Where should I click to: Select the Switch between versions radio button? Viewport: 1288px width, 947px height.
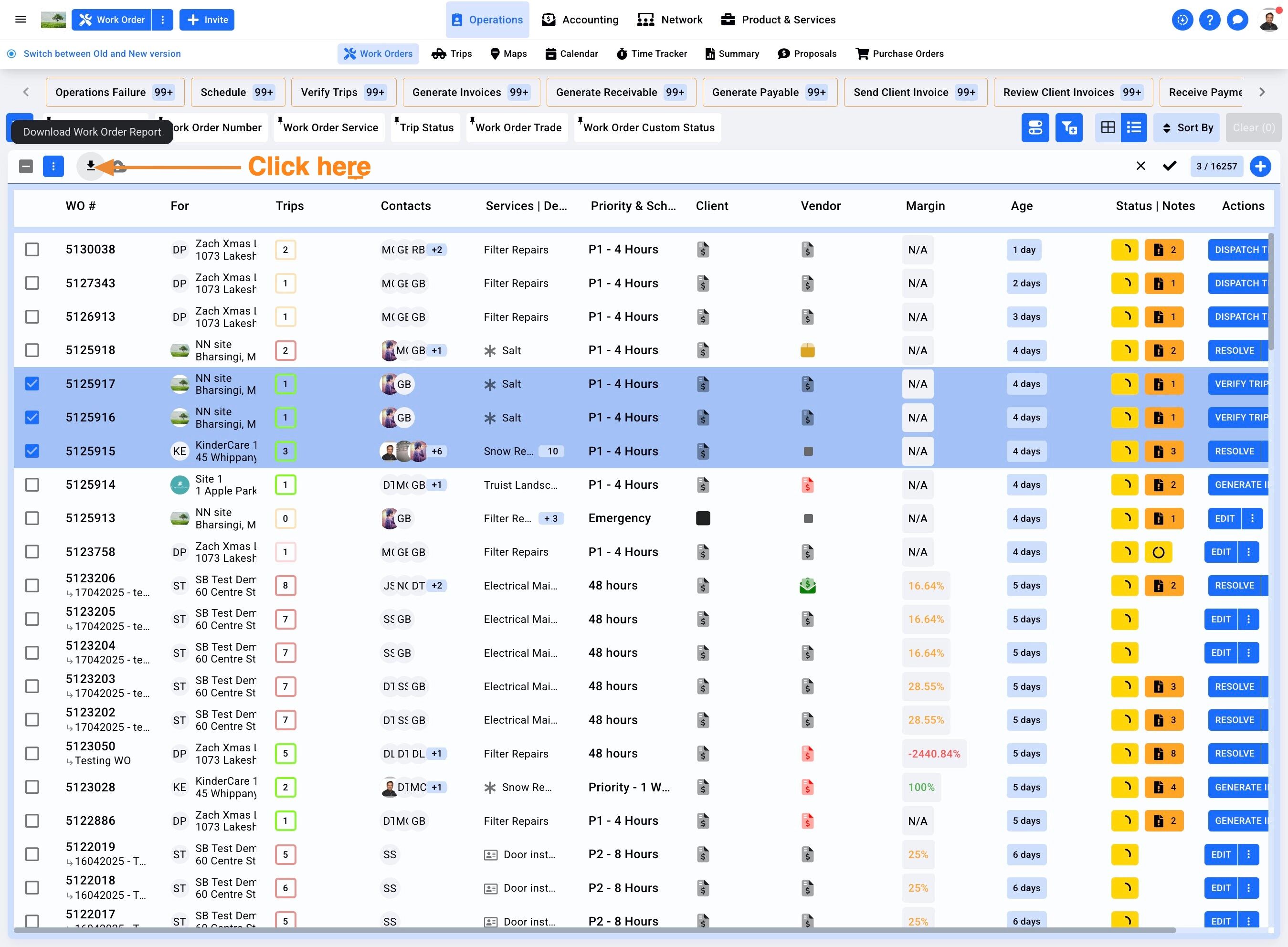click(x=11, y=54)
